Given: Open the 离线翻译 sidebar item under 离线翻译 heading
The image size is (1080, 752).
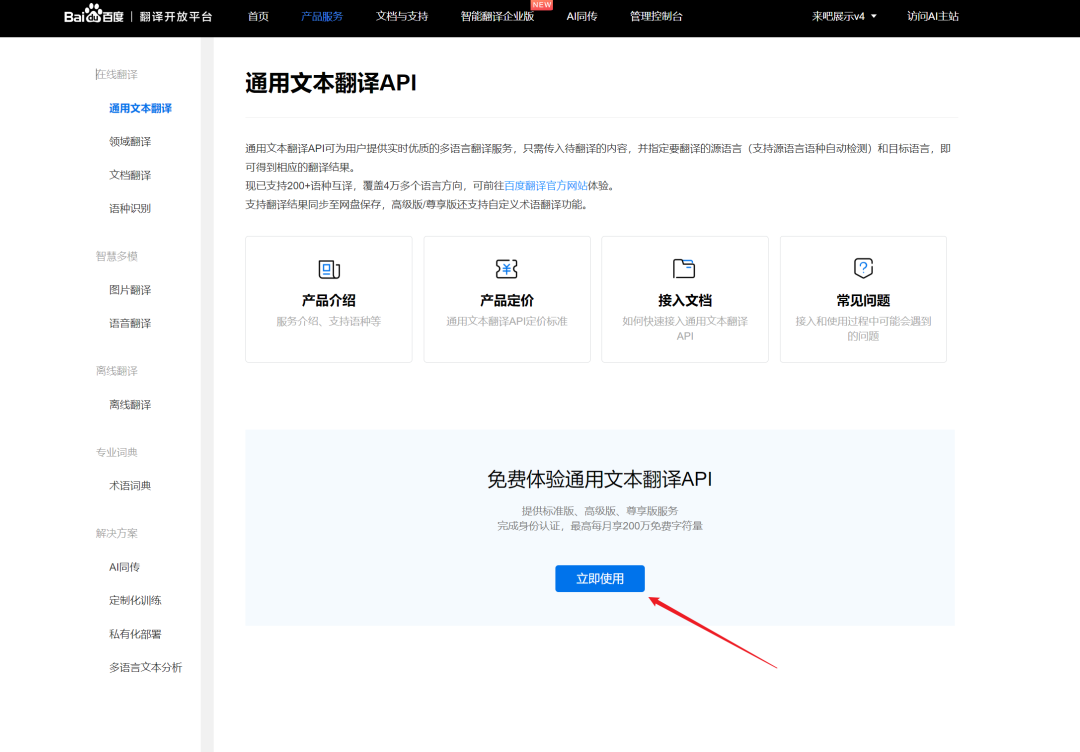Looking at the screenshot, I should [x=130, y=405].
